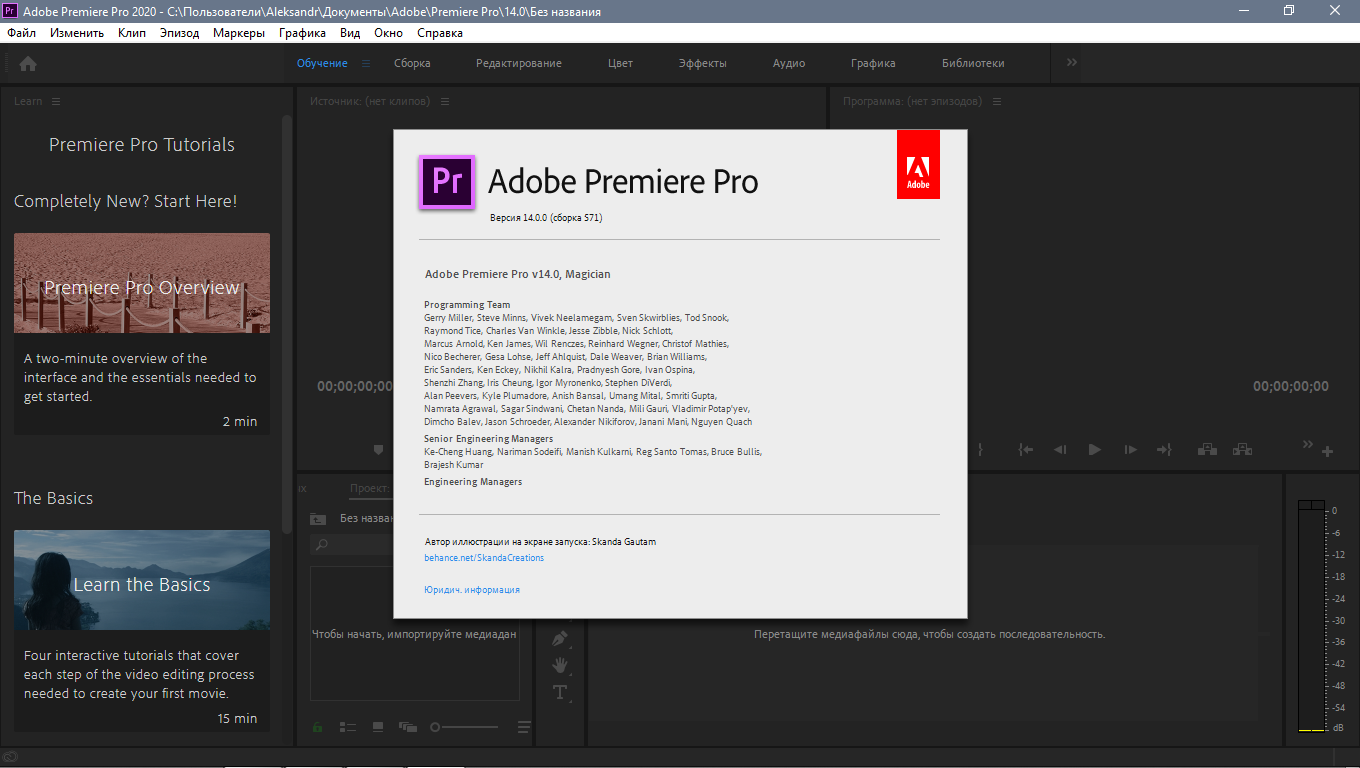Switch project panel to list view
Screen dimensions: 1360x768
click(348, 727)
